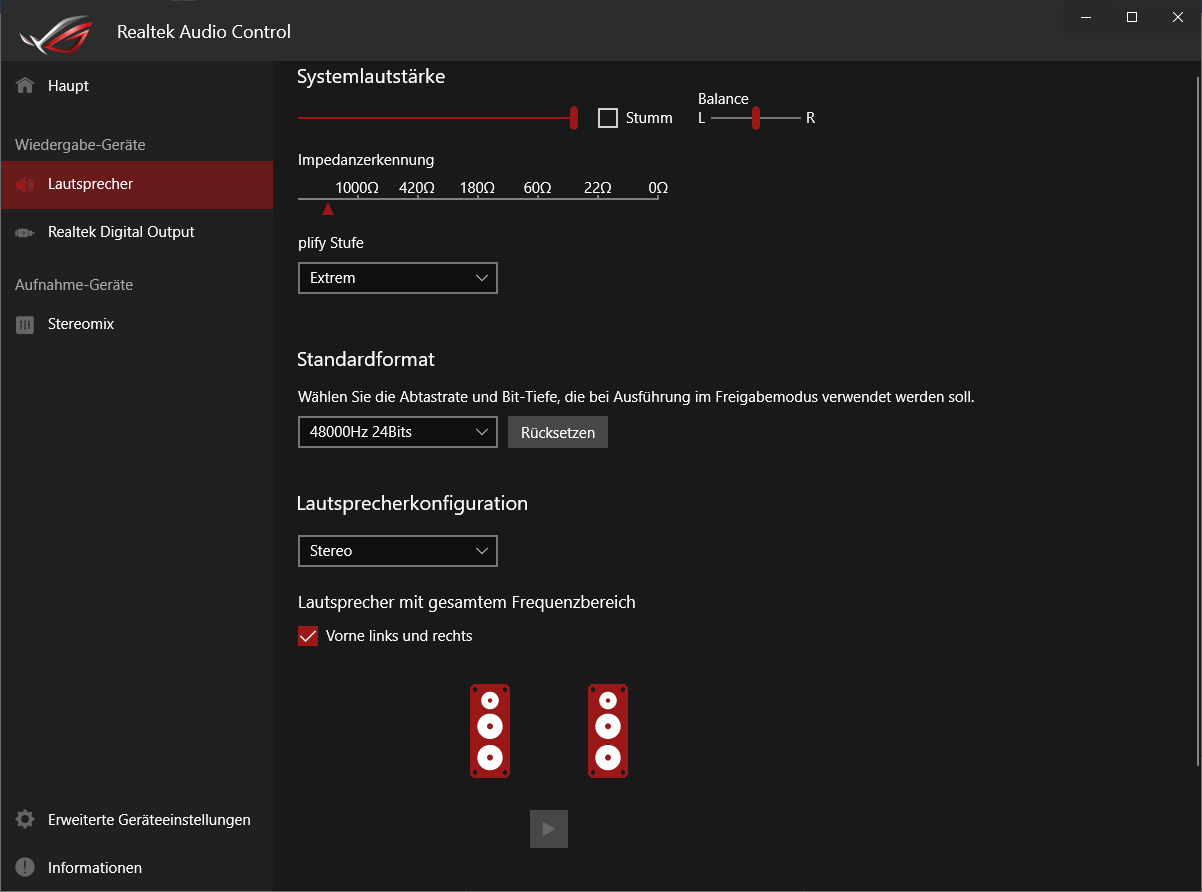The height and width of the screenshot is (892, 1202).
Task: Open Erweiterte Geräteeinstellungen
Action: point(137,820)
